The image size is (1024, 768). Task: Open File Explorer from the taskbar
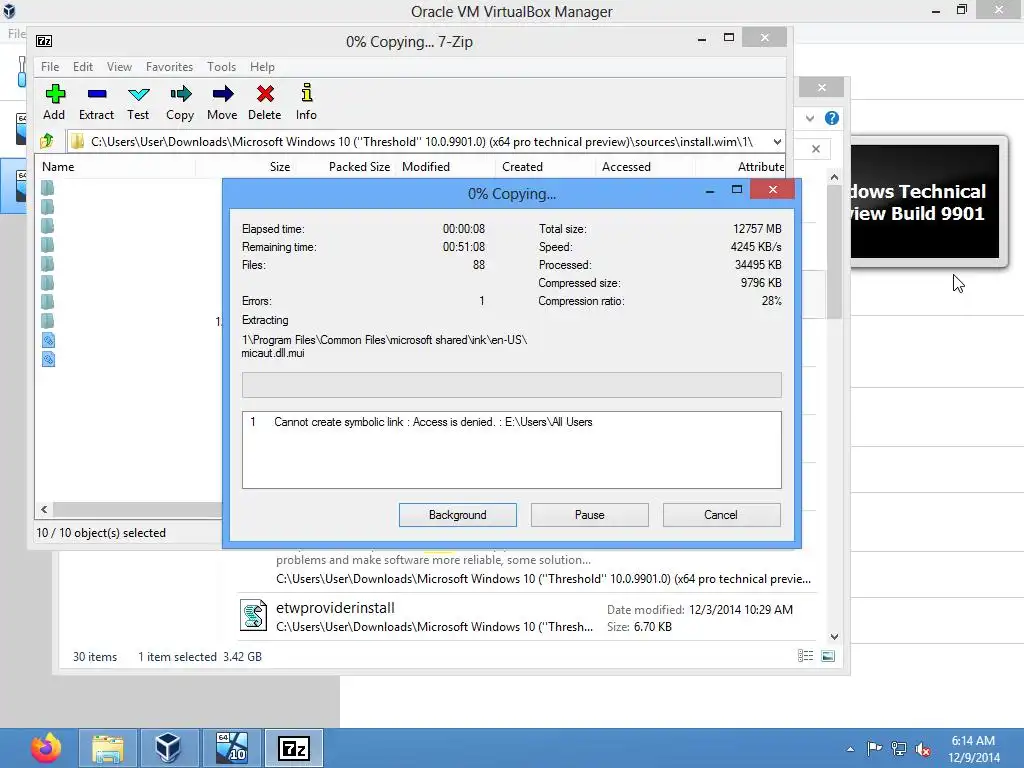point(108,748)
